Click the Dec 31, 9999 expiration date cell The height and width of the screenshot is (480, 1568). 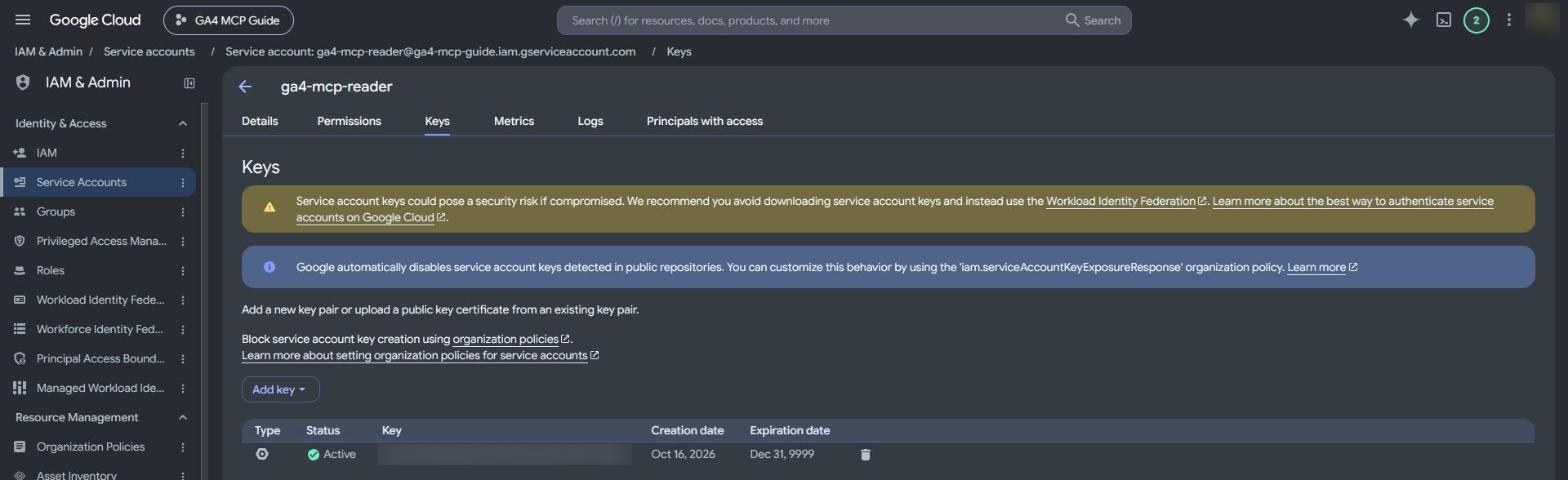[x=782, y=454]
